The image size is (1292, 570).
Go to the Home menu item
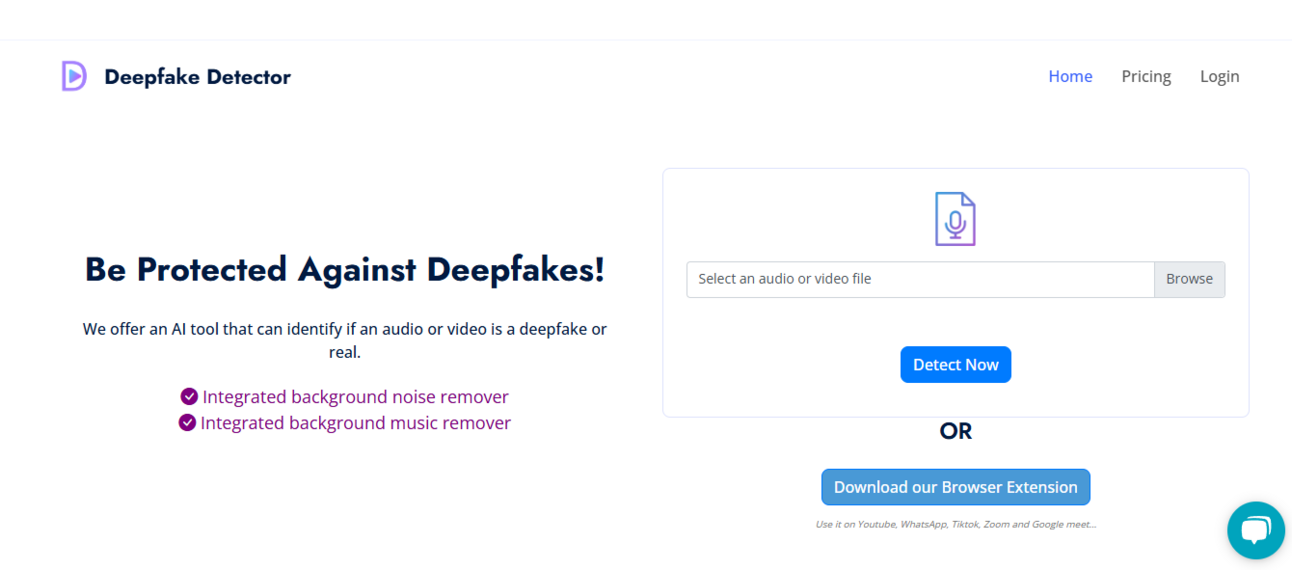(x=1070, y=76)
